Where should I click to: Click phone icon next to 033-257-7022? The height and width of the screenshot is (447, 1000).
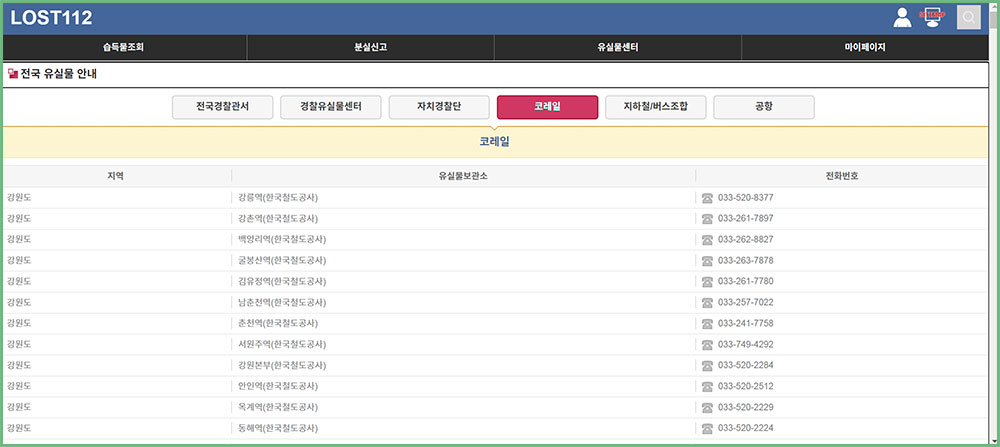pos(707,302)
